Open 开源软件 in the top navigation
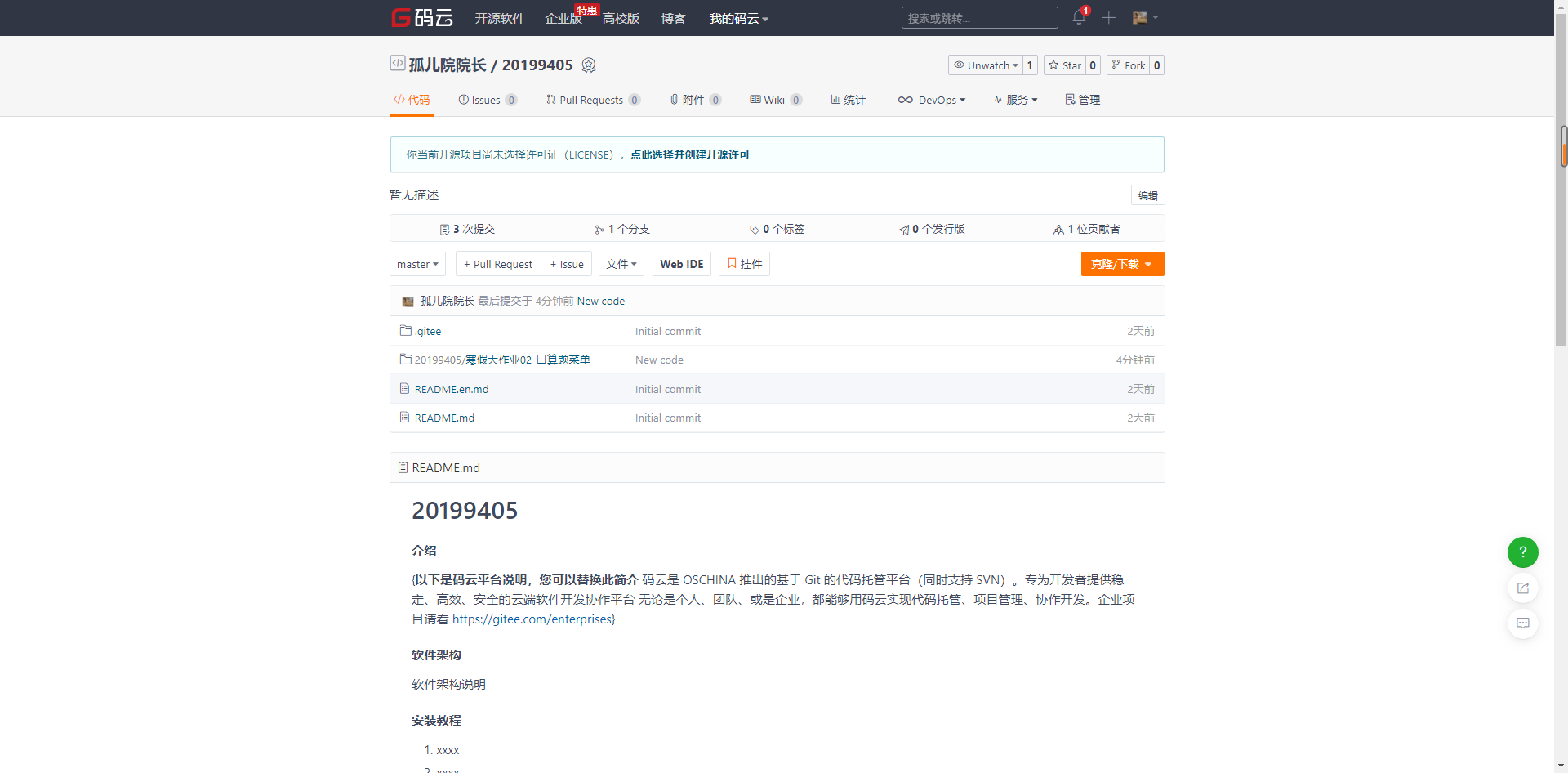The width and height of the screenshot is (1568, 773). point(500,18)
